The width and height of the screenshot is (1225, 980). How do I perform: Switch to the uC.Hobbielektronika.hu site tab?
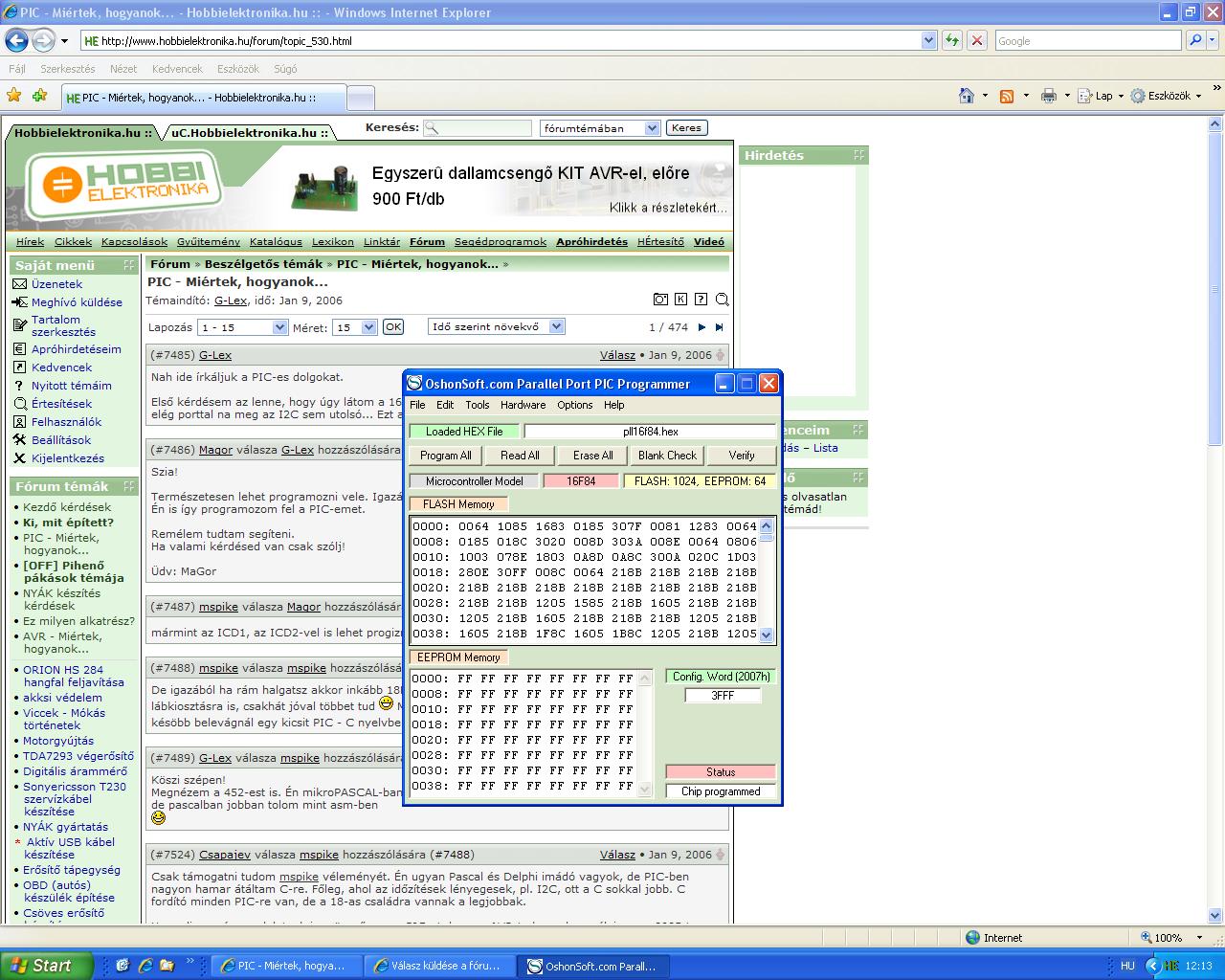tap(250, 133)
